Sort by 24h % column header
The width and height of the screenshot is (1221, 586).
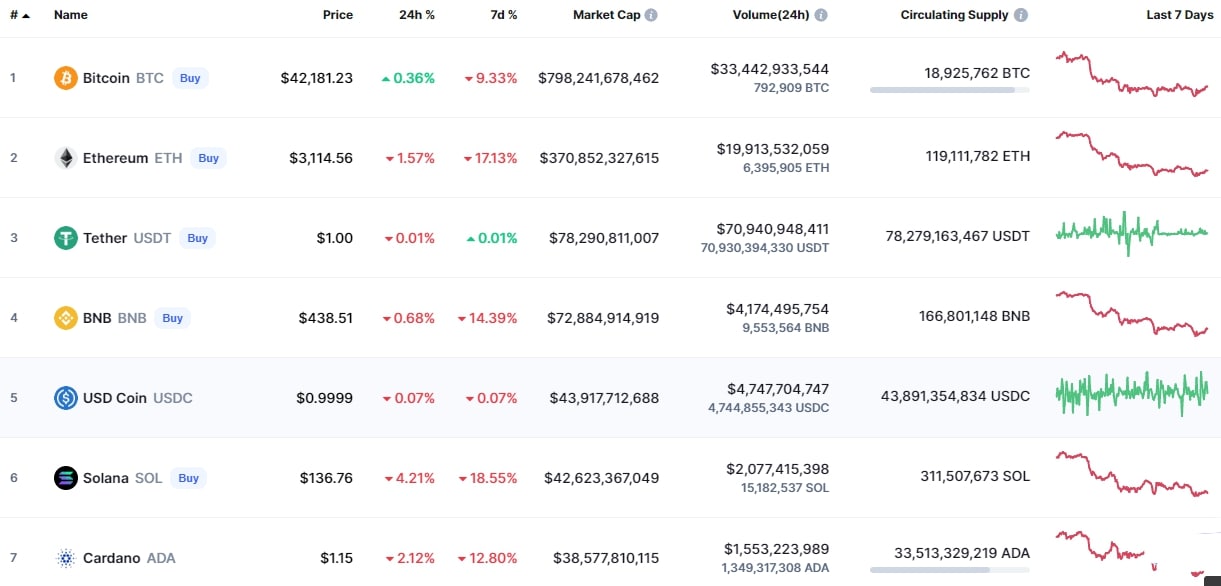point(417,15)
